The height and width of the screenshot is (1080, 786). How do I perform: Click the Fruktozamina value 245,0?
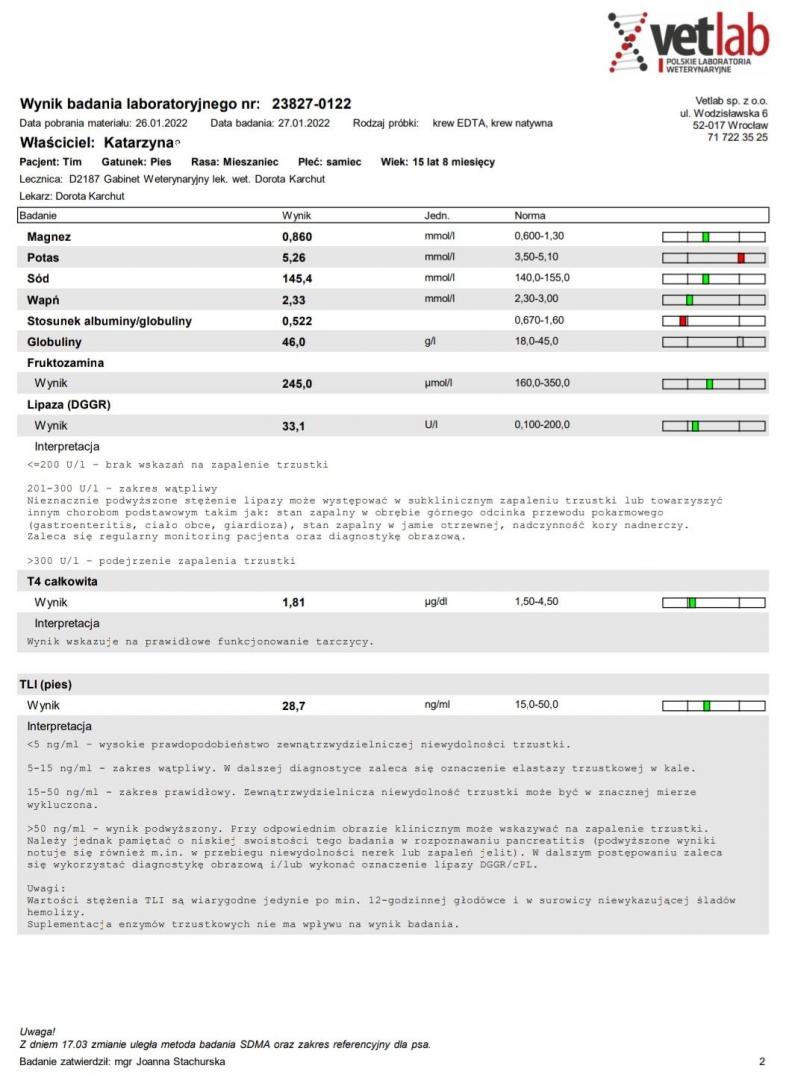pos(297,384)
